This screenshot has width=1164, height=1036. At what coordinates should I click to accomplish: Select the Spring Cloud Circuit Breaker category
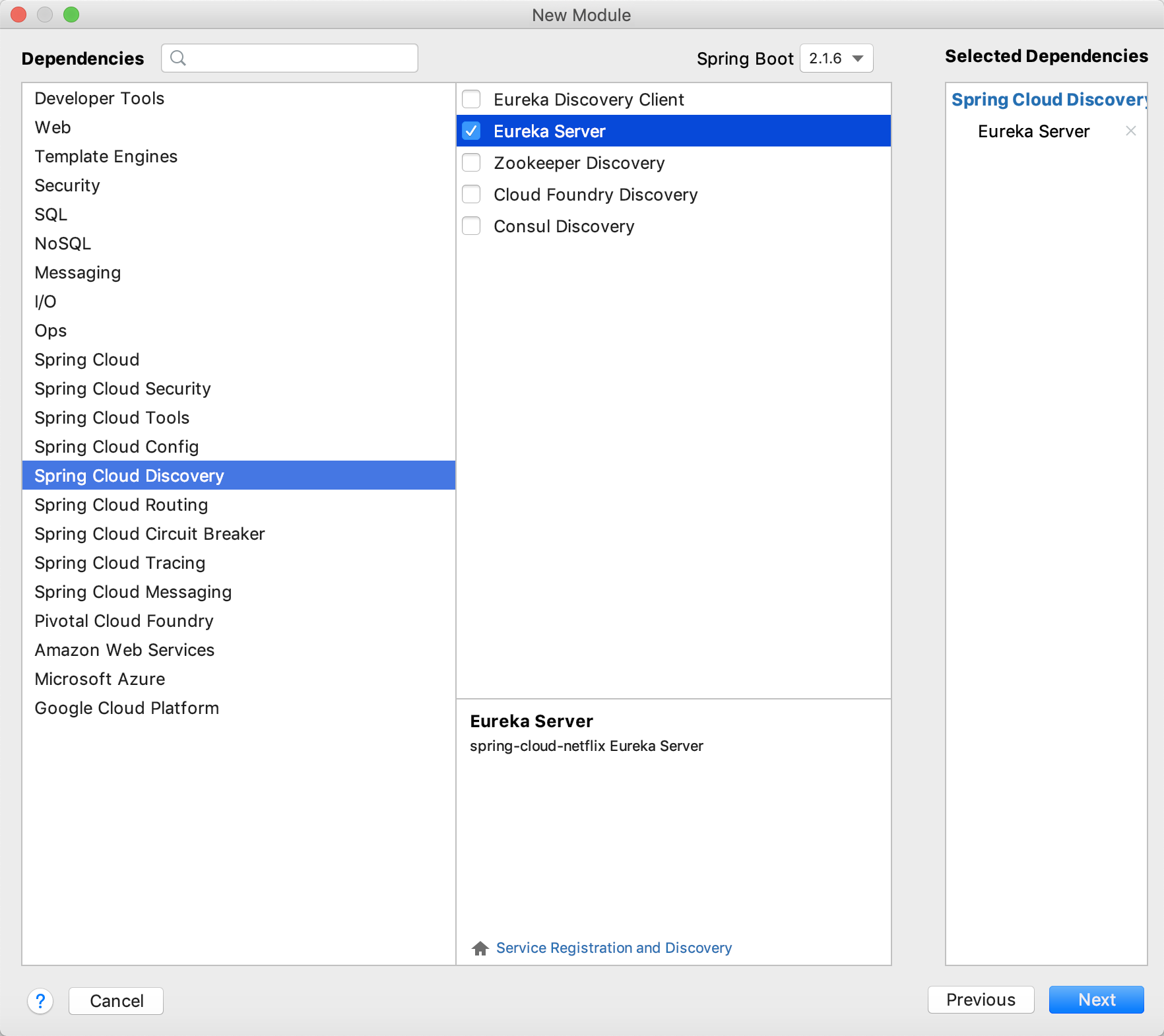[149, 534]
